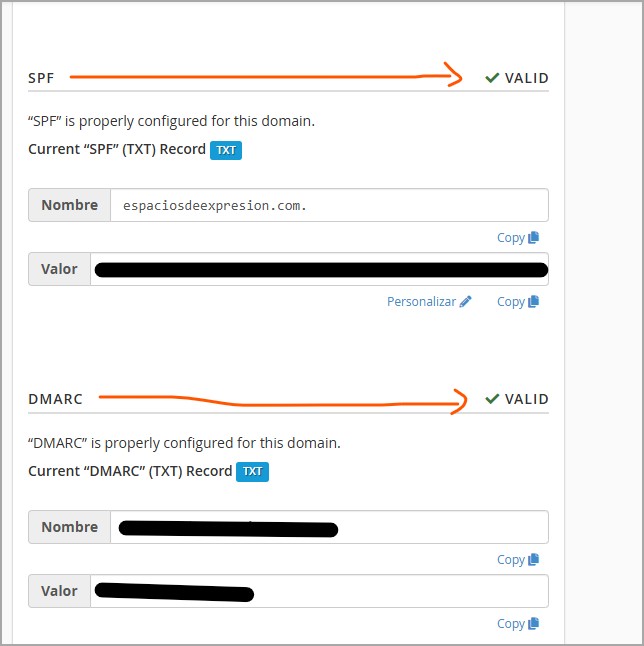Click the TXT badge on the SPF record

click(x=226, y=150)
